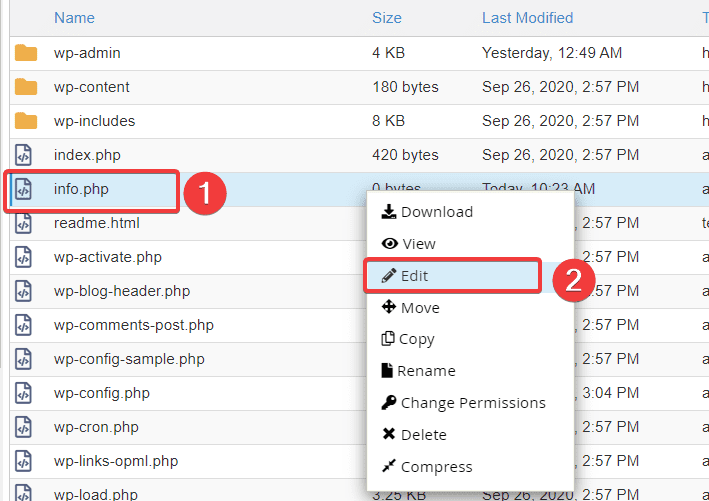Click the wp-admin folder icon
709x501 pixels.
(x=26, y=53)
